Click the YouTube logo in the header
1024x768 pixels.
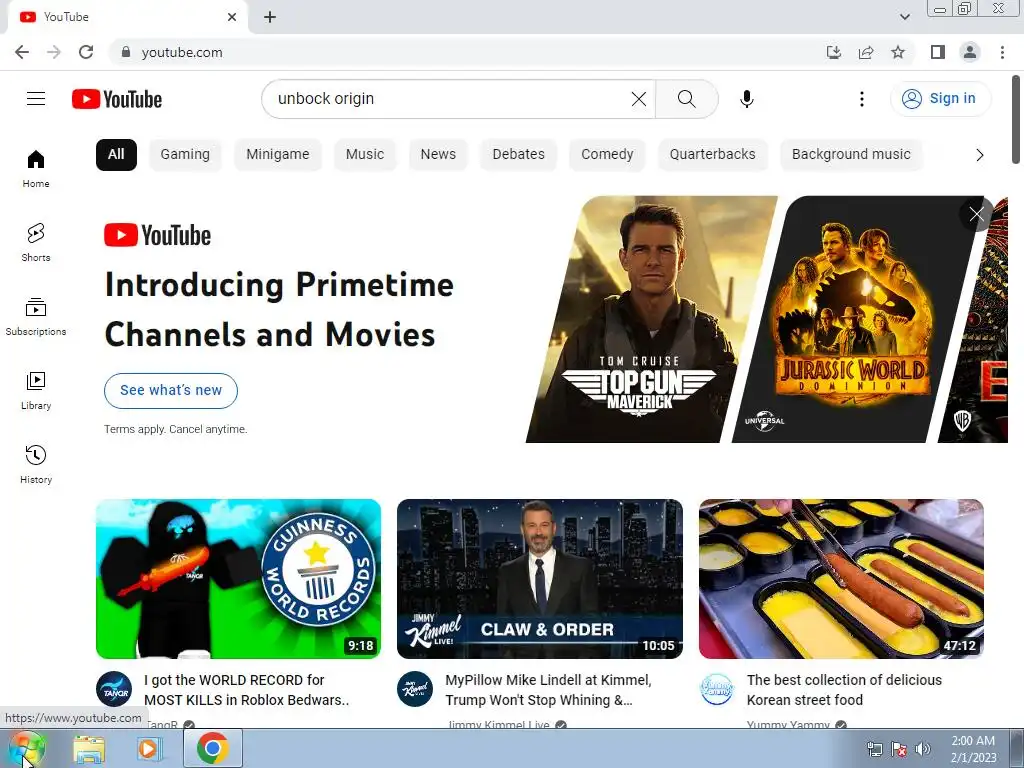pos(117,99)
